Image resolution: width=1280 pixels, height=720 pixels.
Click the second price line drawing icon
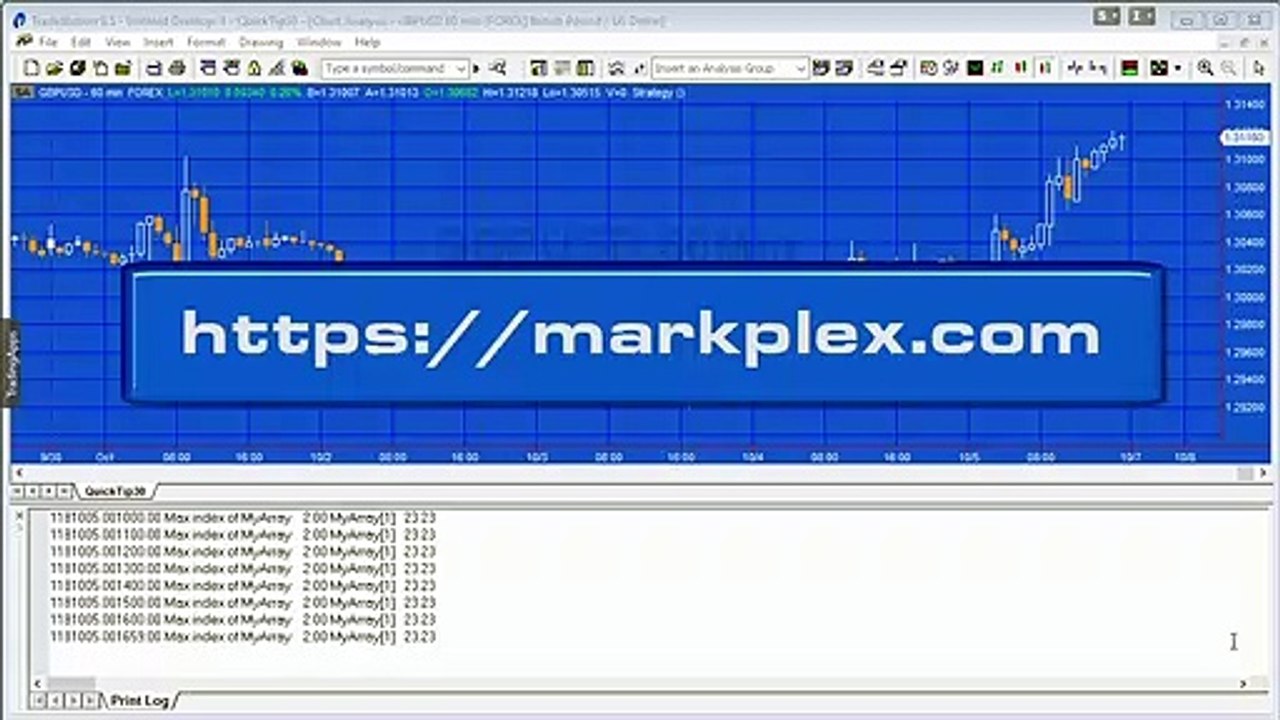tap(1098, 68)
